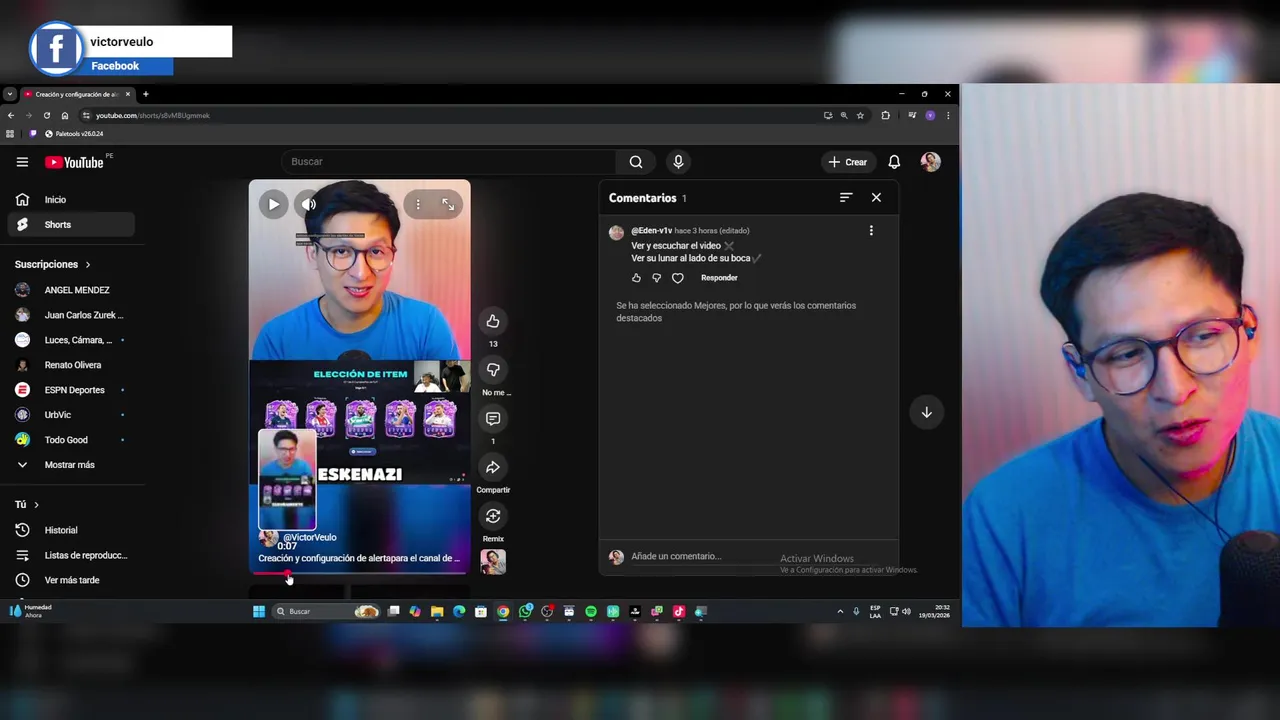Open the Juan Carlos Zurek subscription

coord(70,315)
